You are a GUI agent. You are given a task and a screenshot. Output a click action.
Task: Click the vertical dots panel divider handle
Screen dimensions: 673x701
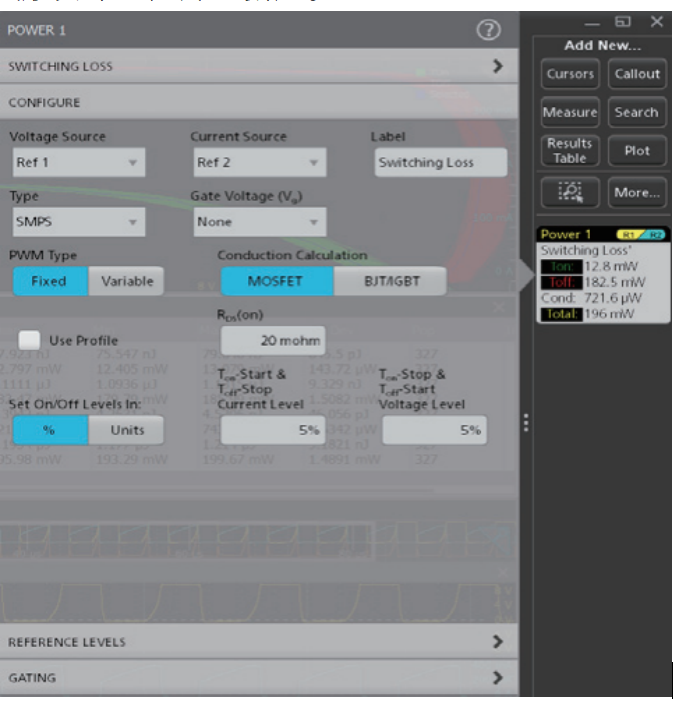[x=526, y=424]
